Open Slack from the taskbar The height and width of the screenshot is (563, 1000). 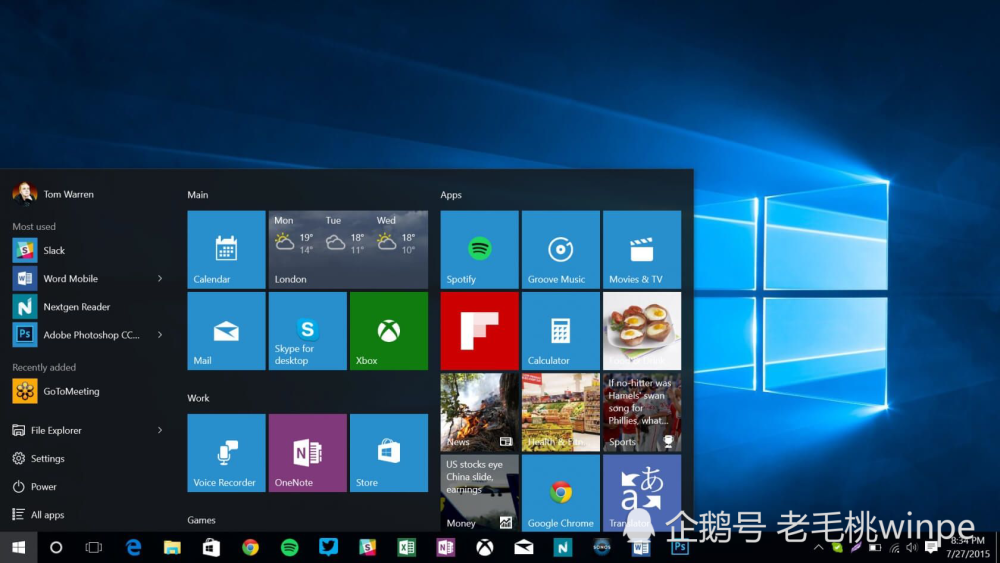(367, 547)
